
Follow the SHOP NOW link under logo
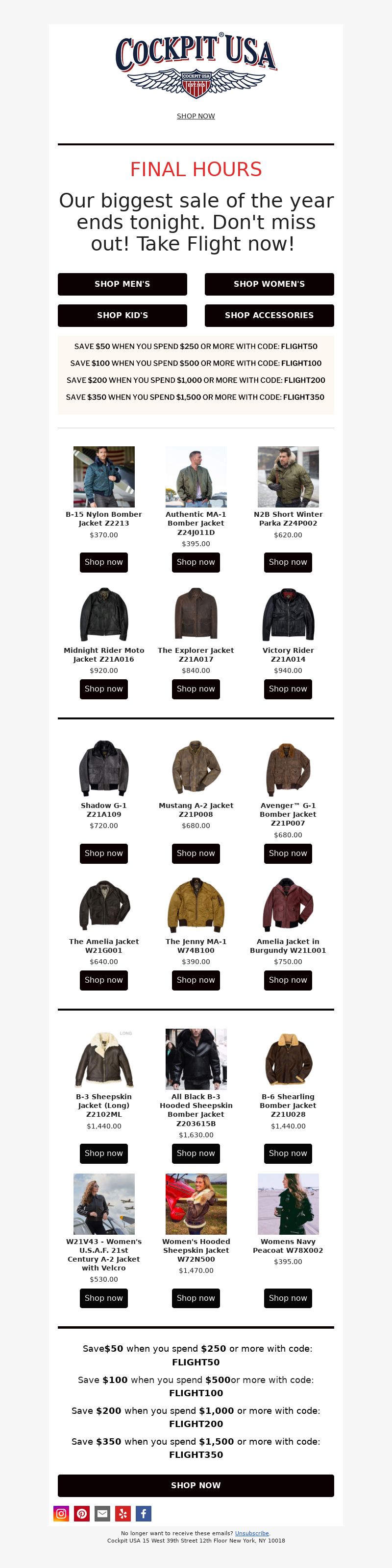196,115
